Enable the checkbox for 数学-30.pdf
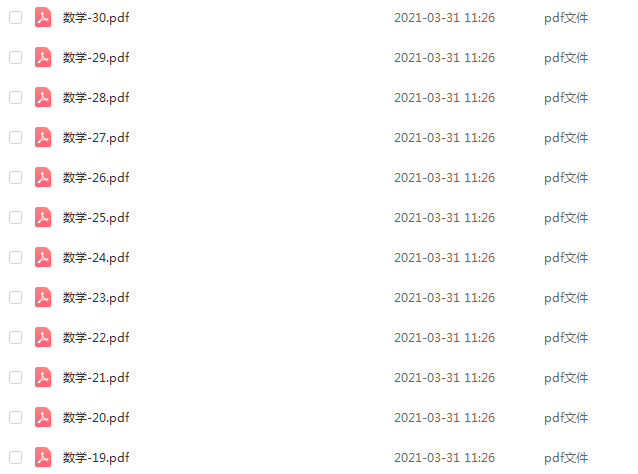638x474 pixels. coord(15,17)
